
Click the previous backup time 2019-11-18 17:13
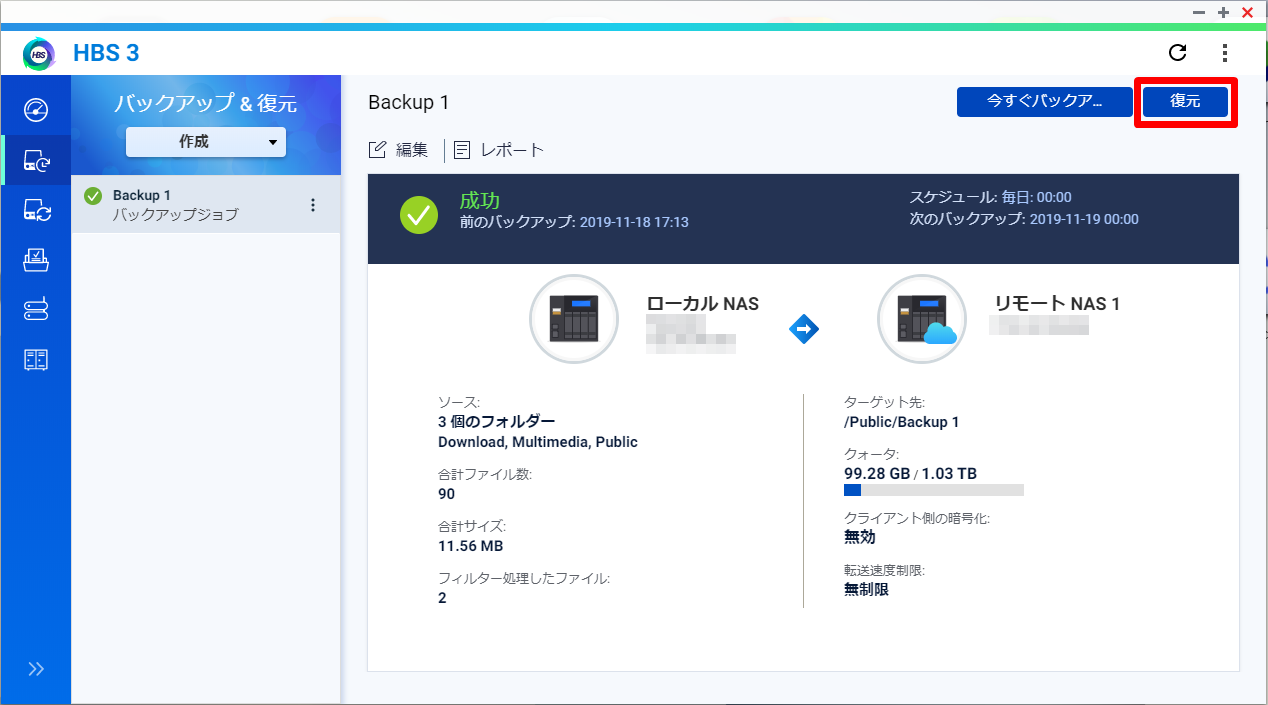click(x=634, y=222)
